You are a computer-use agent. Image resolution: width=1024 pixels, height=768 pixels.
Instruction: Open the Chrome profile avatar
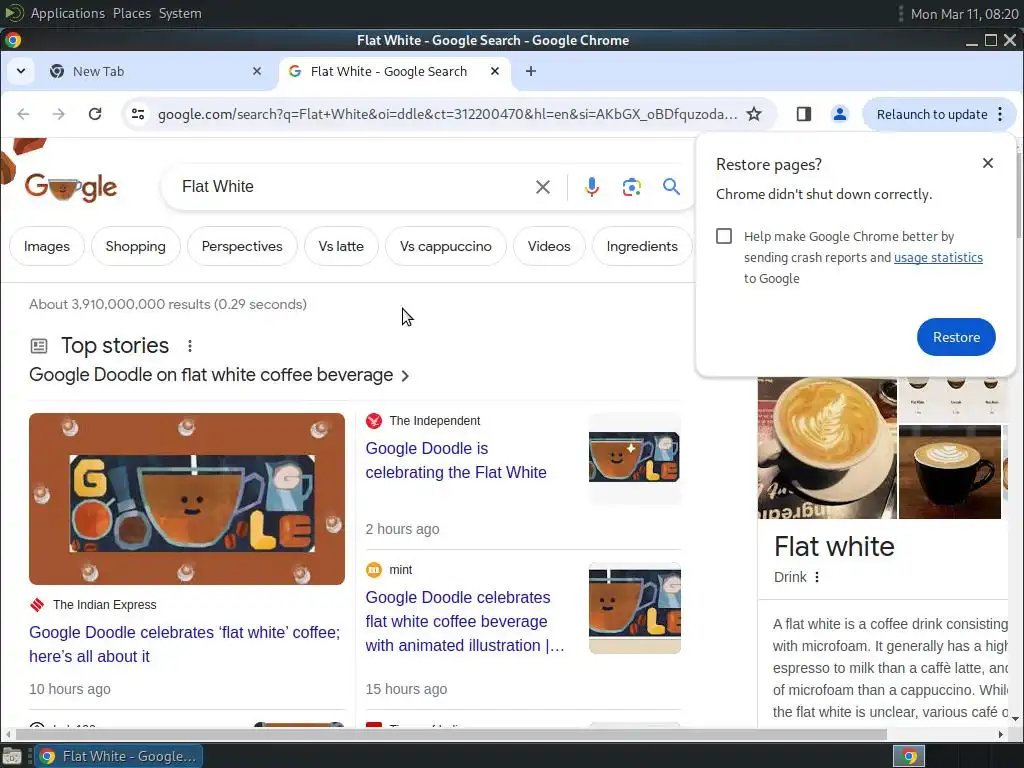point(840,114)
